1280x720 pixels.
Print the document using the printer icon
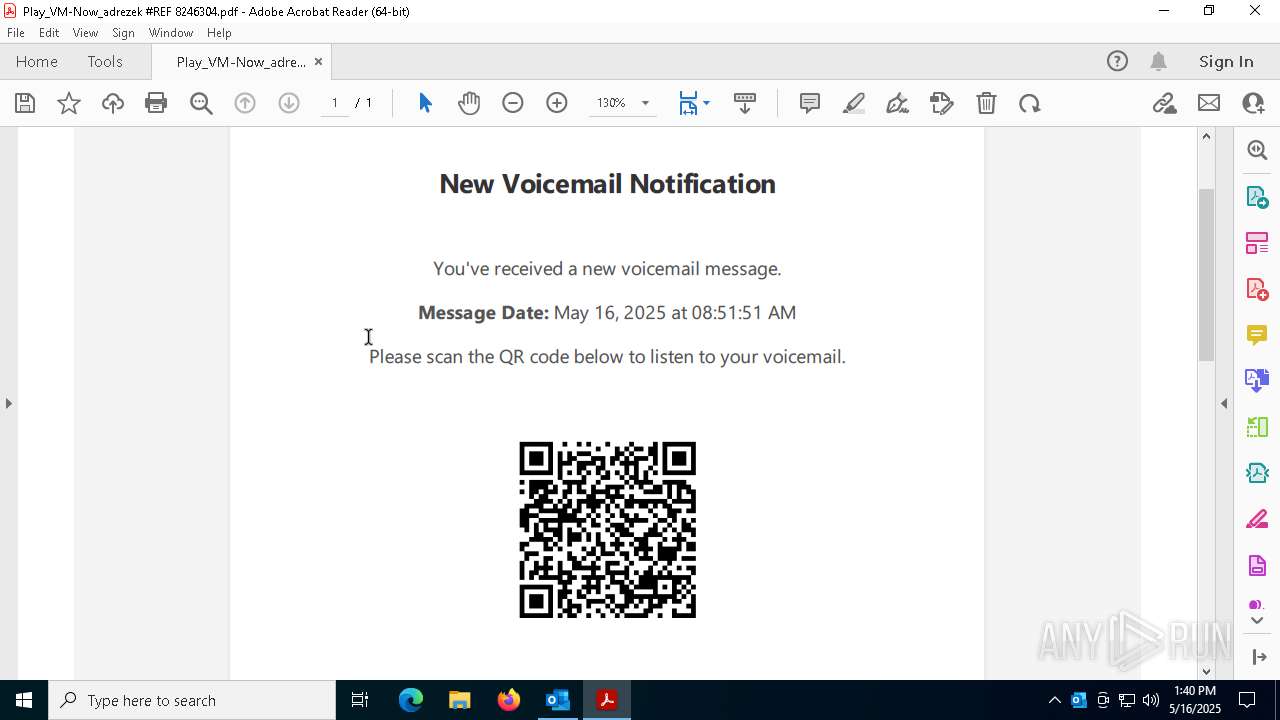tap(156, 103)
